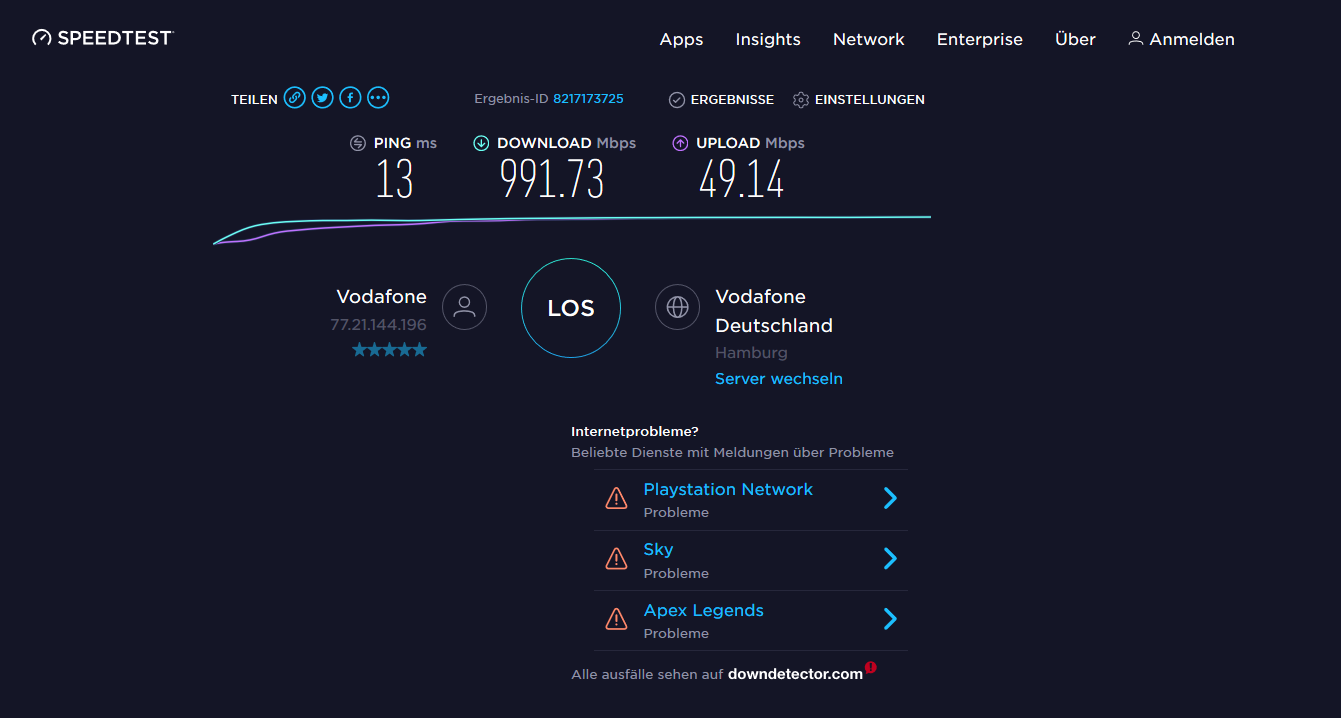Click the Internetprobleme? heading
The width and height of the screenshot is (1341, 718).
(635, 432)
